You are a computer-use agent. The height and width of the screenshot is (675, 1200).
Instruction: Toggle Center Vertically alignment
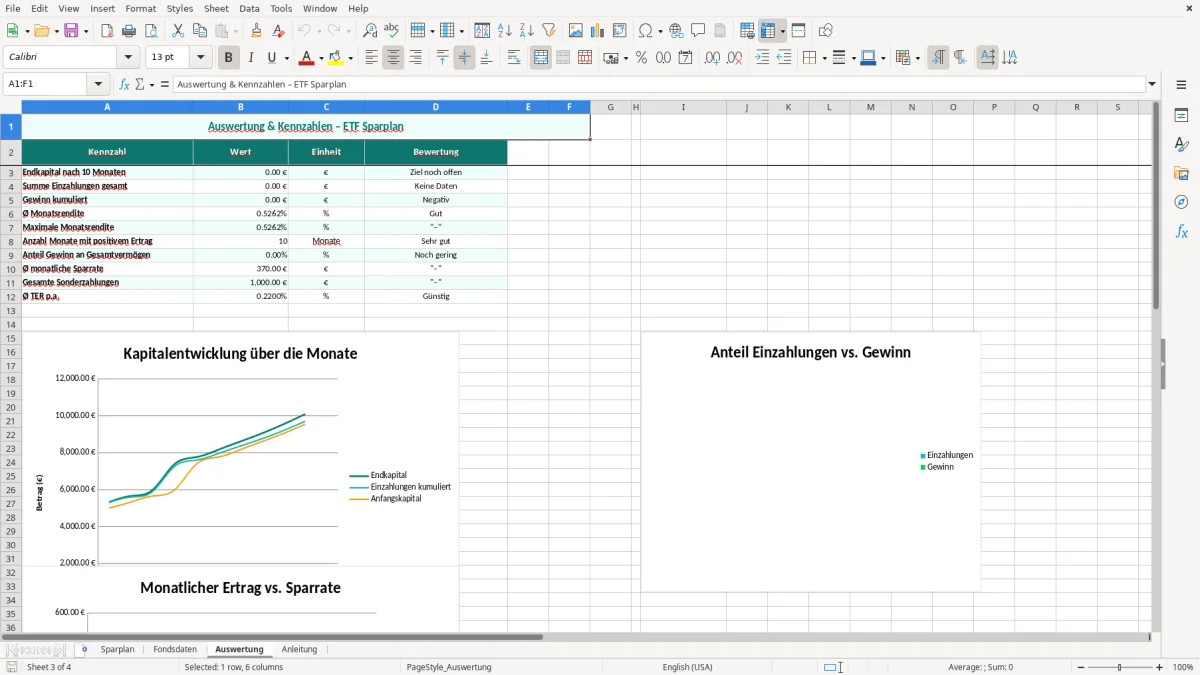click(x=464, y=58)
